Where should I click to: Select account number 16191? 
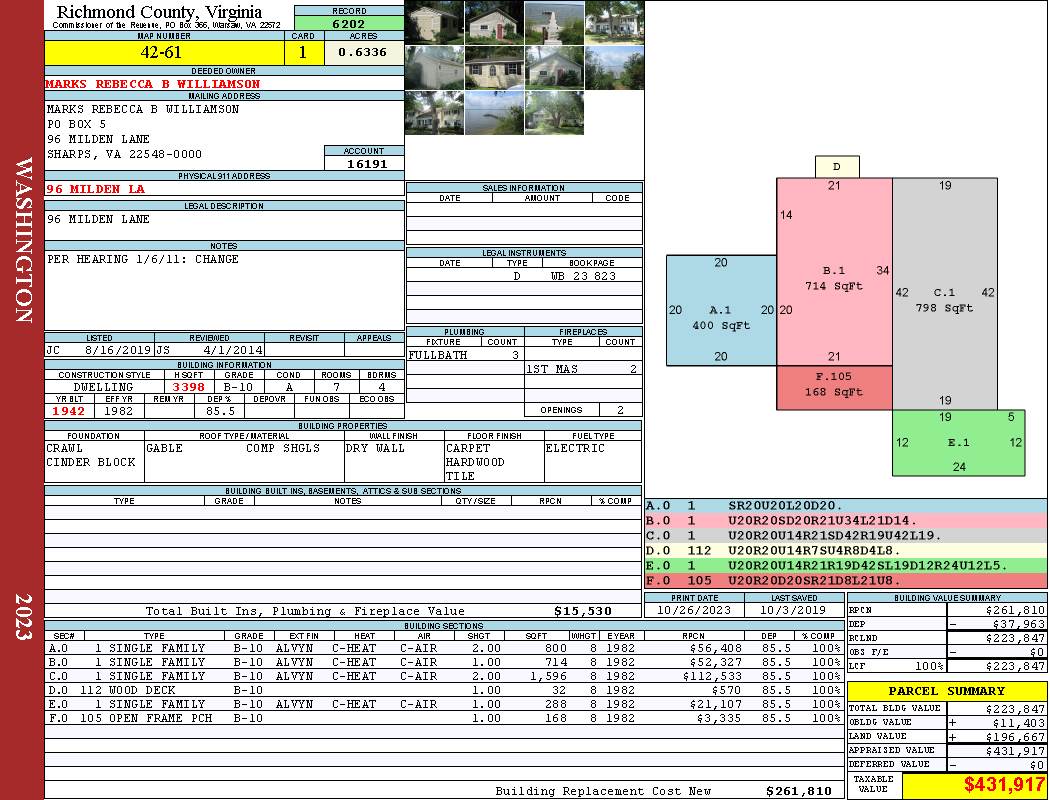pos(366,163)
